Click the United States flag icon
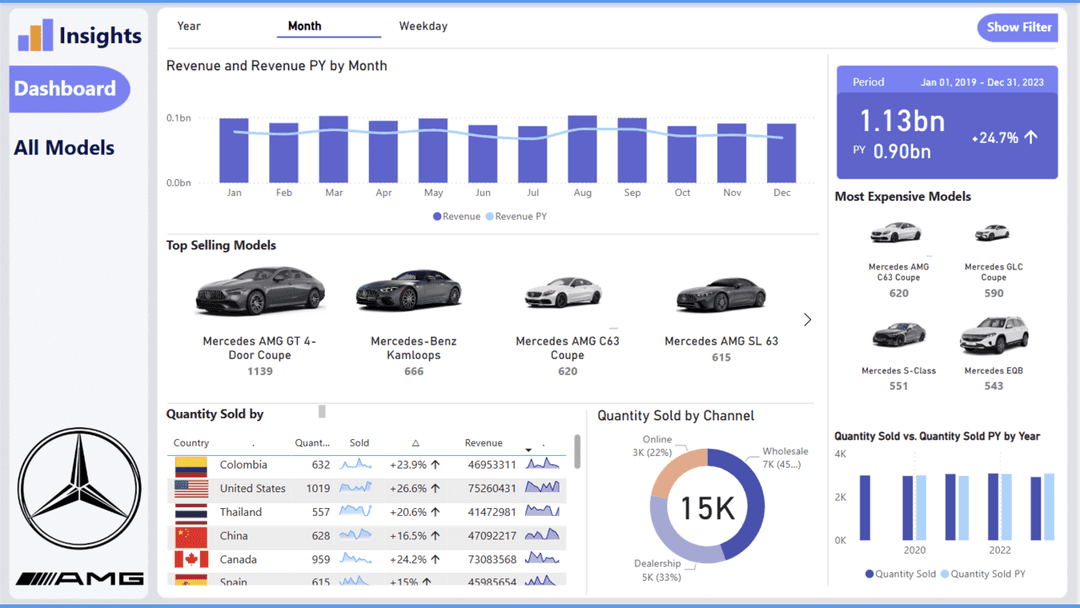 [x=191, y=489]
